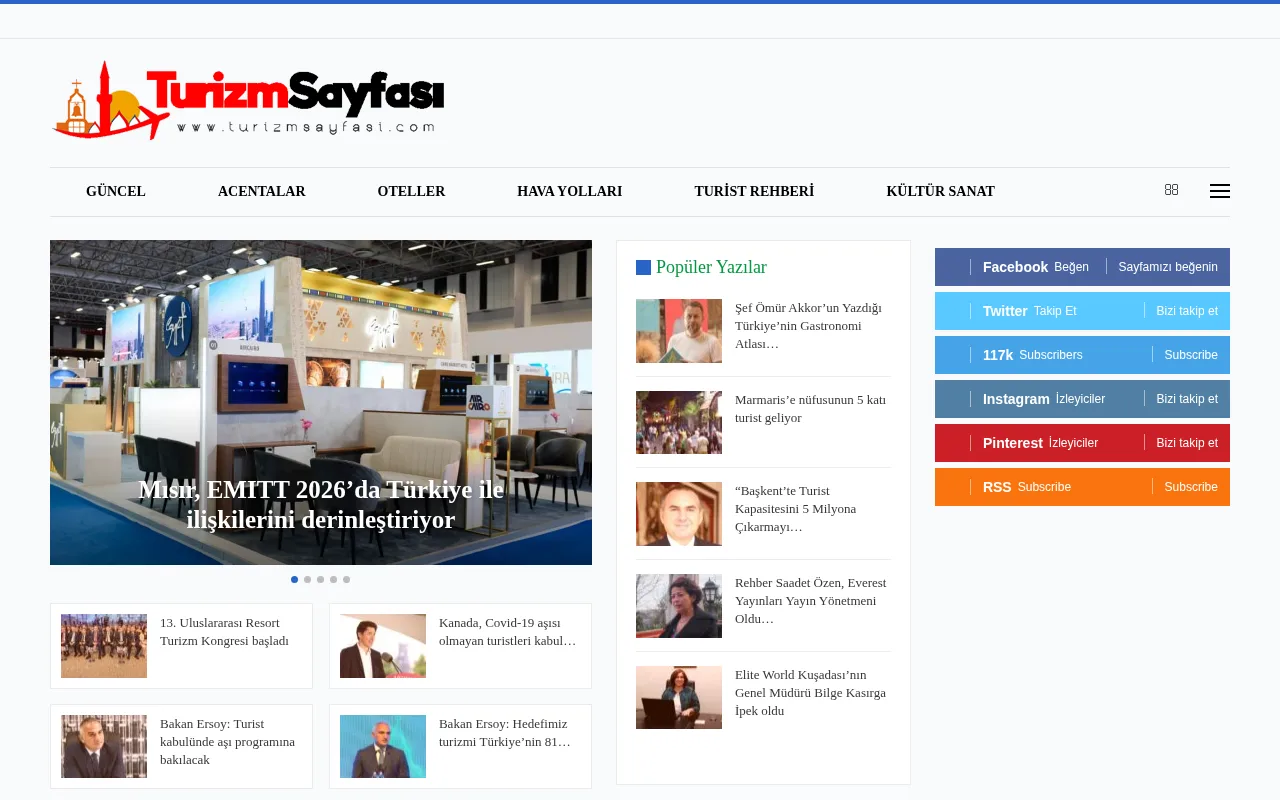Open the OTELLER section
This screenshot has width=1280, height=800.
[x=411, y=191]
